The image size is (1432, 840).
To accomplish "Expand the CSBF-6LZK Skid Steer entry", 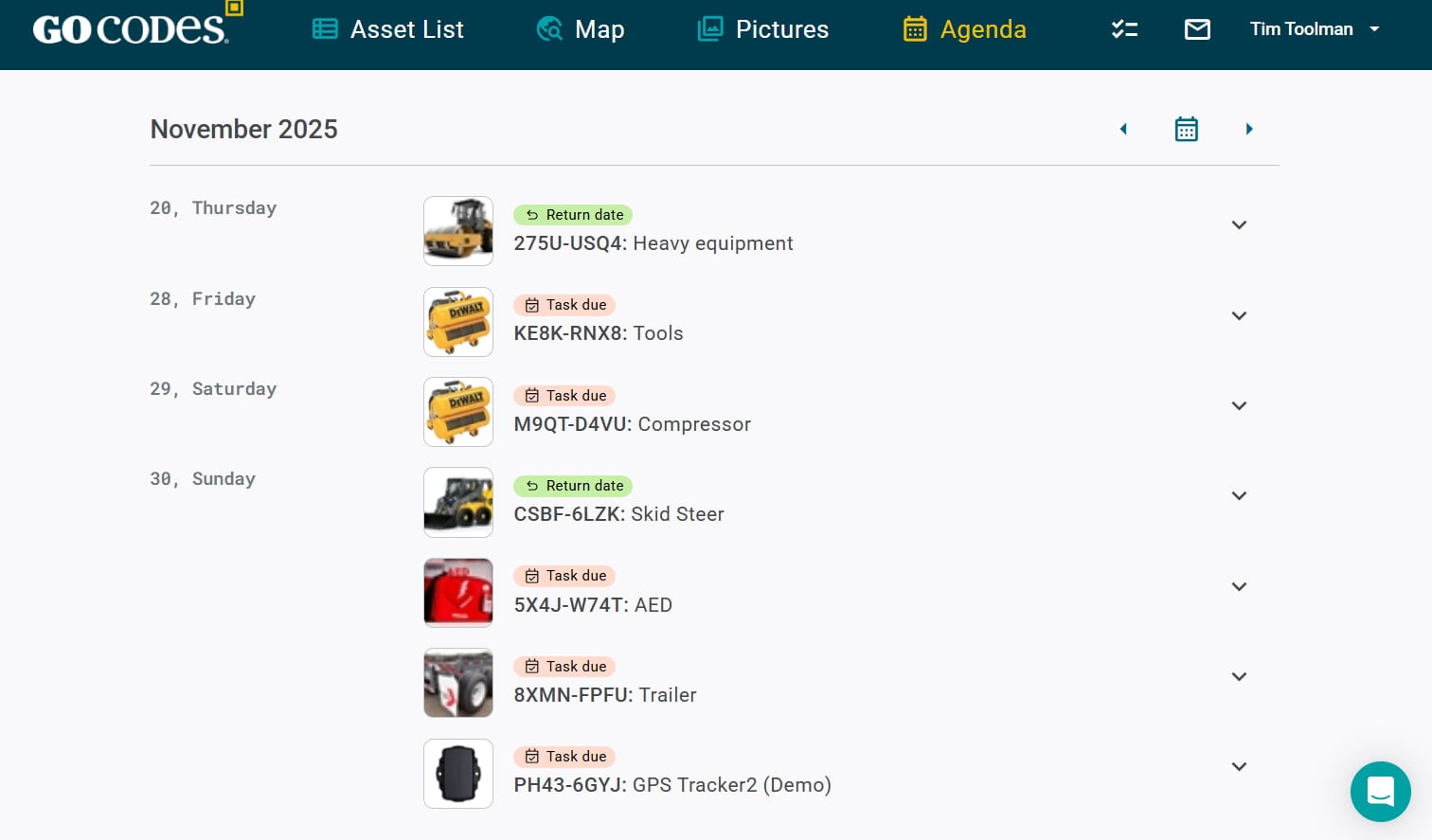I will coord(1238,496).
